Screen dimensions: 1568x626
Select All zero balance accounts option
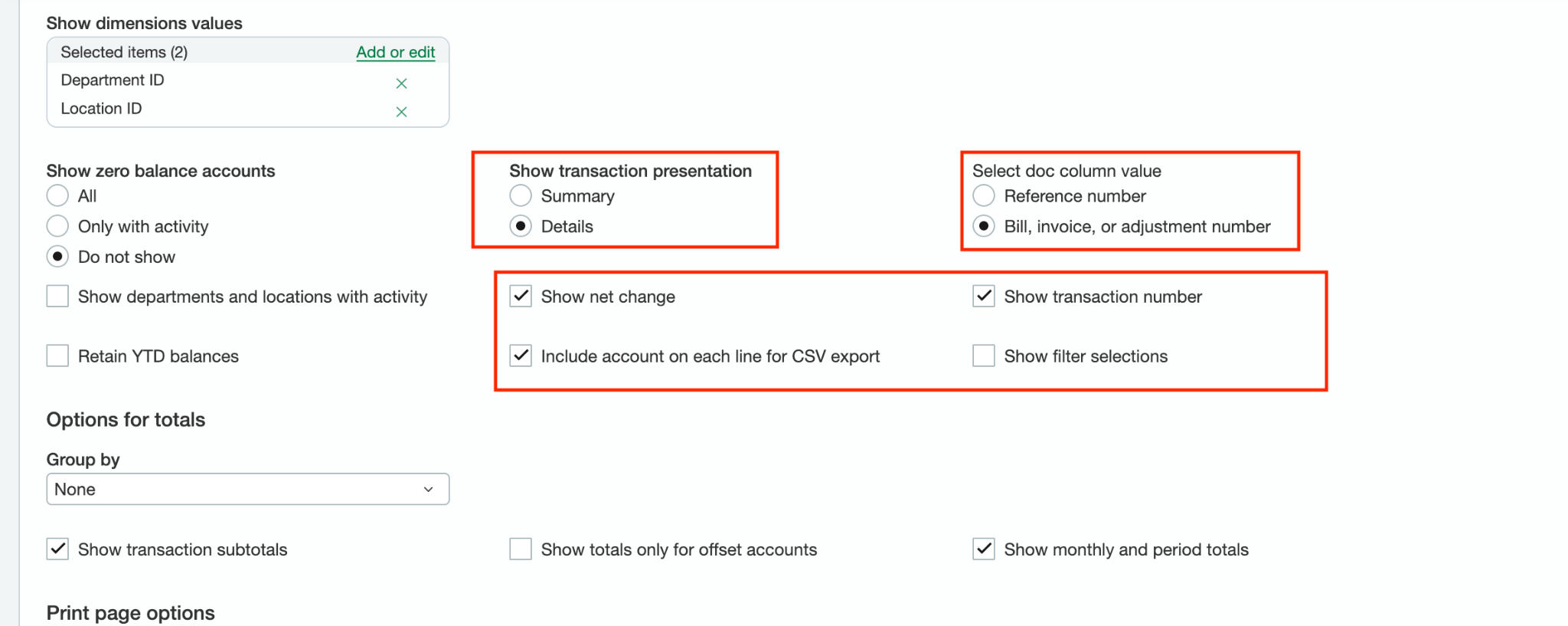point(57,196)
